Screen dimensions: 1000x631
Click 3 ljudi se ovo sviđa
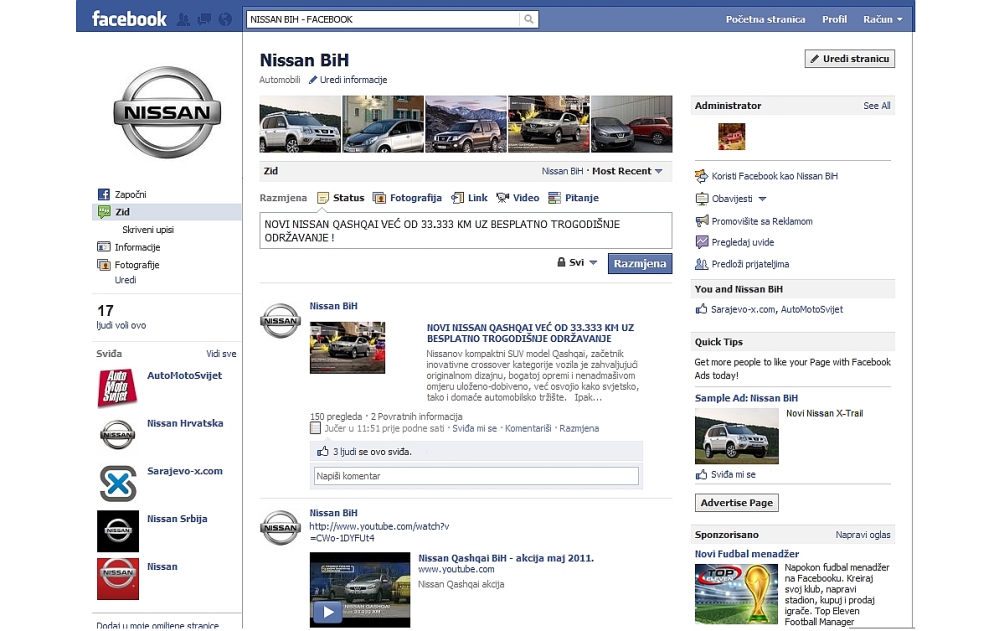pyautogui.click(x=372, y=452)
